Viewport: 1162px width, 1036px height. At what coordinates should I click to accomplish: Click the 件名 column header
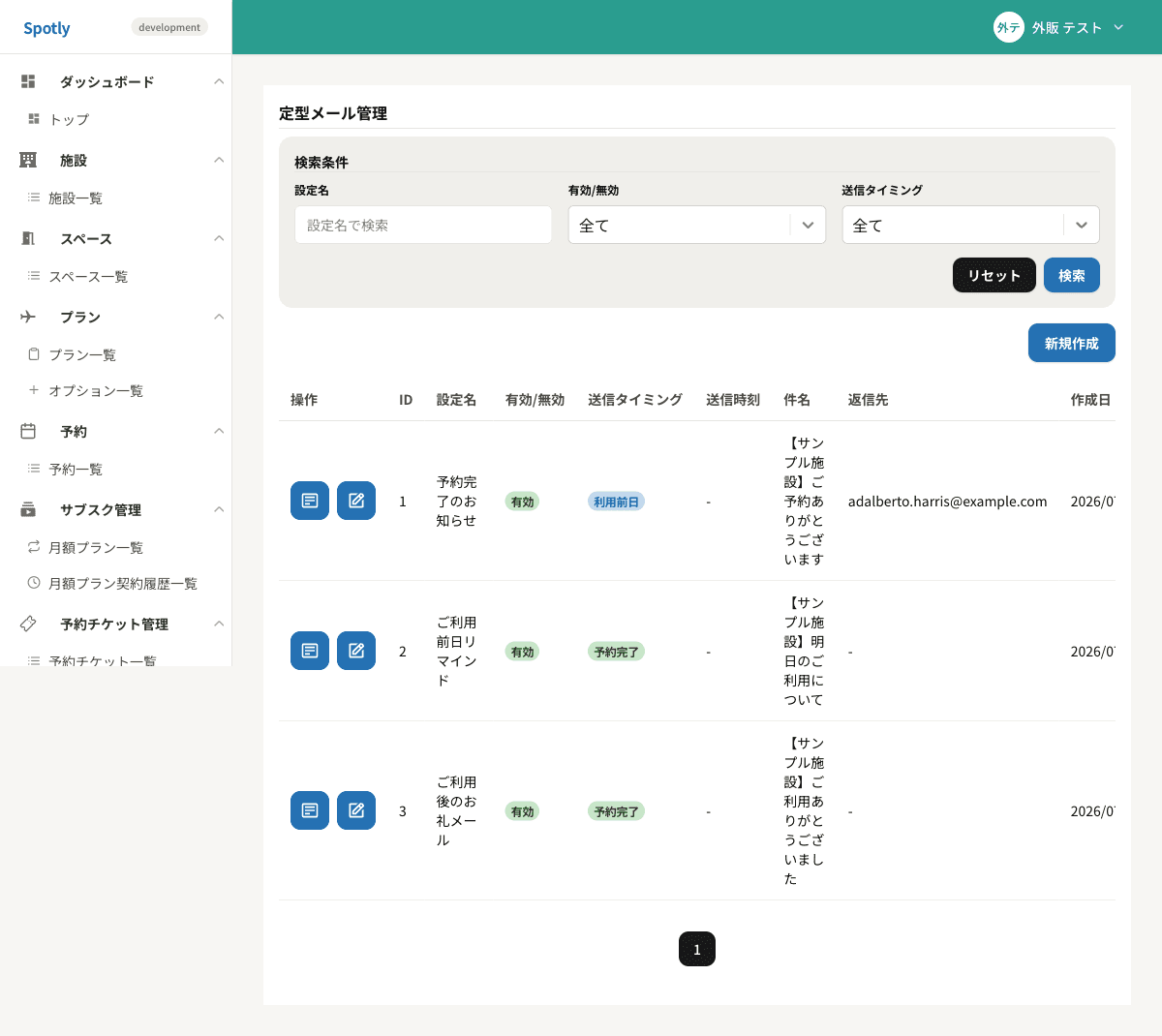[797, 399]
